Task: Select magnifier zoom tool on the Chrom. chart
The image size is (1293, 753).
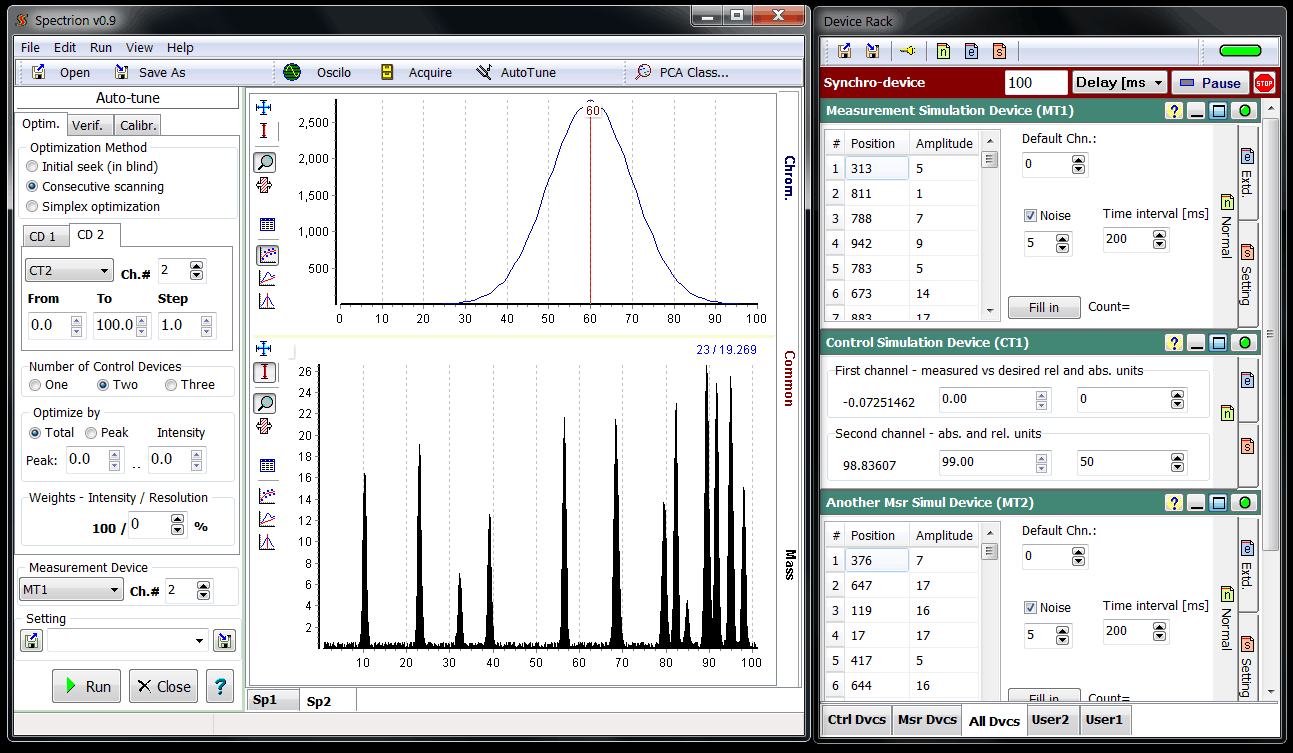Action: click(265, 162)
